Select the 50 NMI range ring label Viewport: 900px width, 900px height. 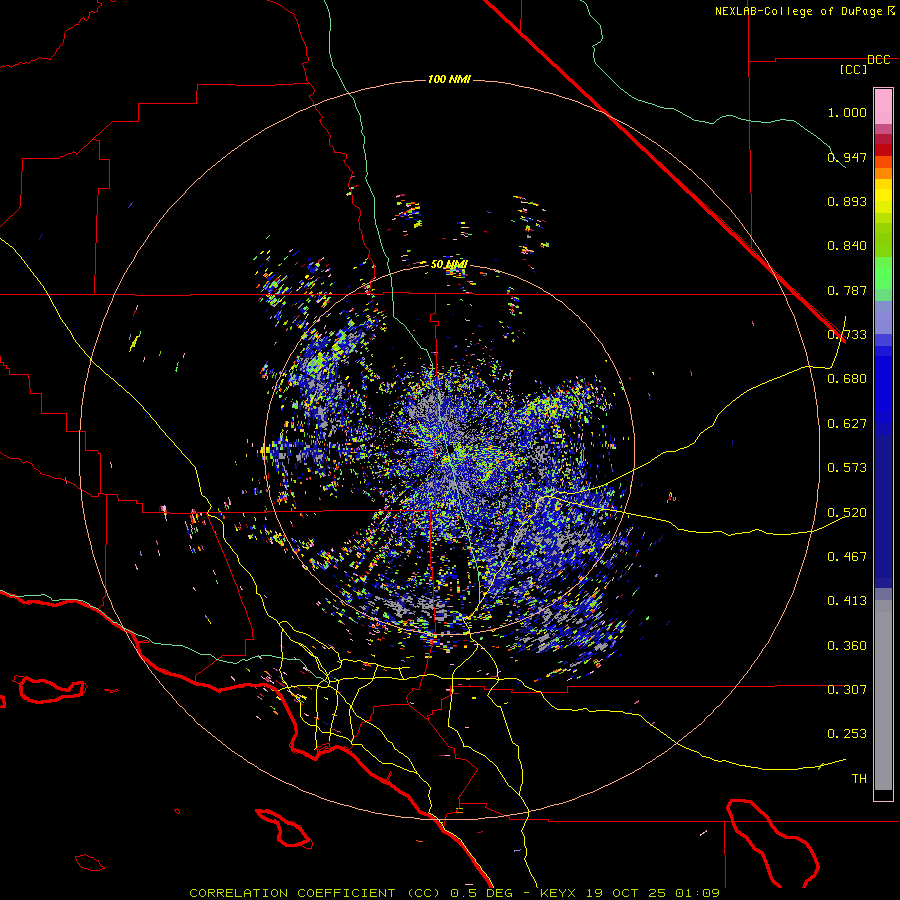pyautogui.click(x=449, y=264)
